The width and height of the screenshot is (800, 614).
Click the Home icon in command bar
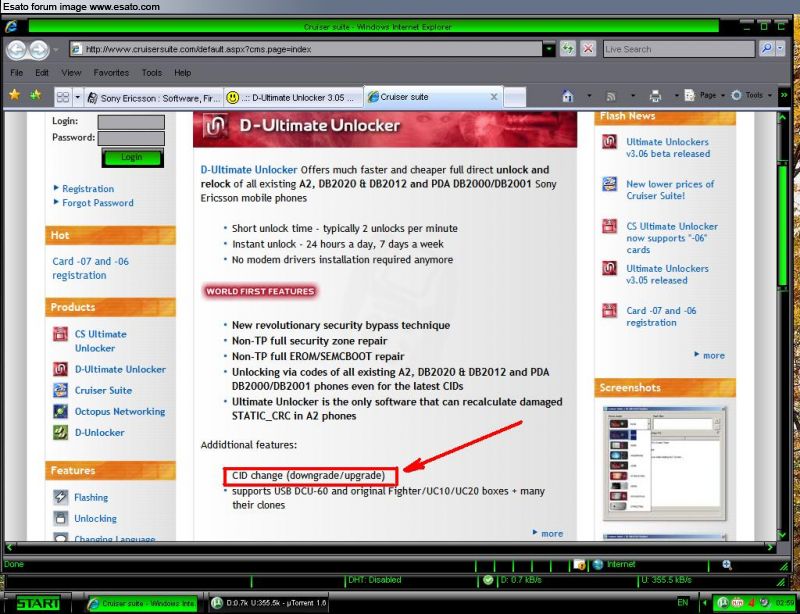[567, 96]
